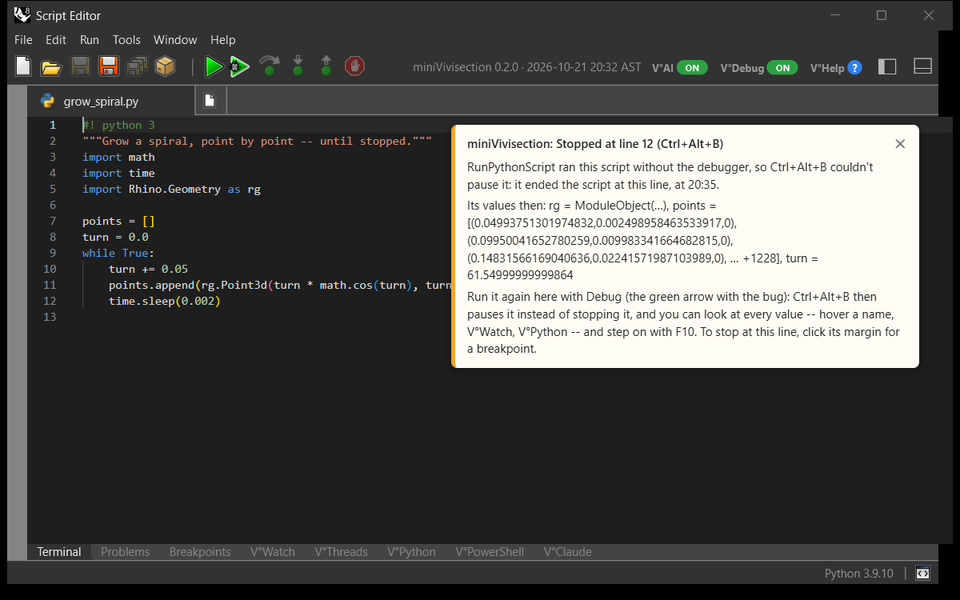Run the script with the green arrow

(x=213, y=66)
